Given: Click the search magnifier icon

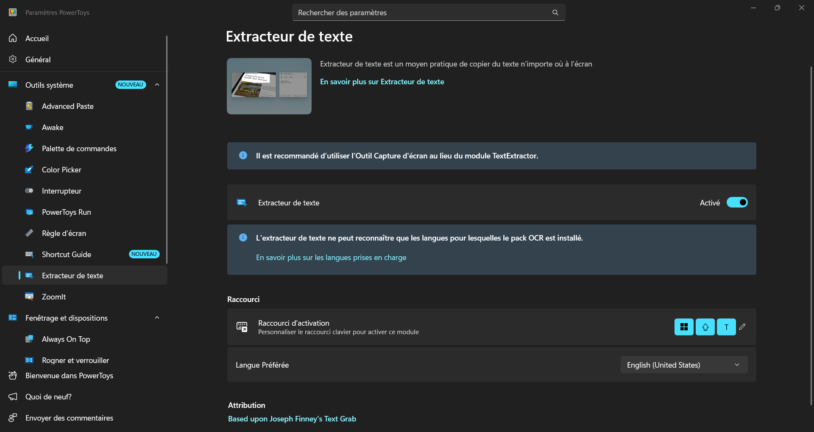Looking at the screenshot, I should coord(555,12).
